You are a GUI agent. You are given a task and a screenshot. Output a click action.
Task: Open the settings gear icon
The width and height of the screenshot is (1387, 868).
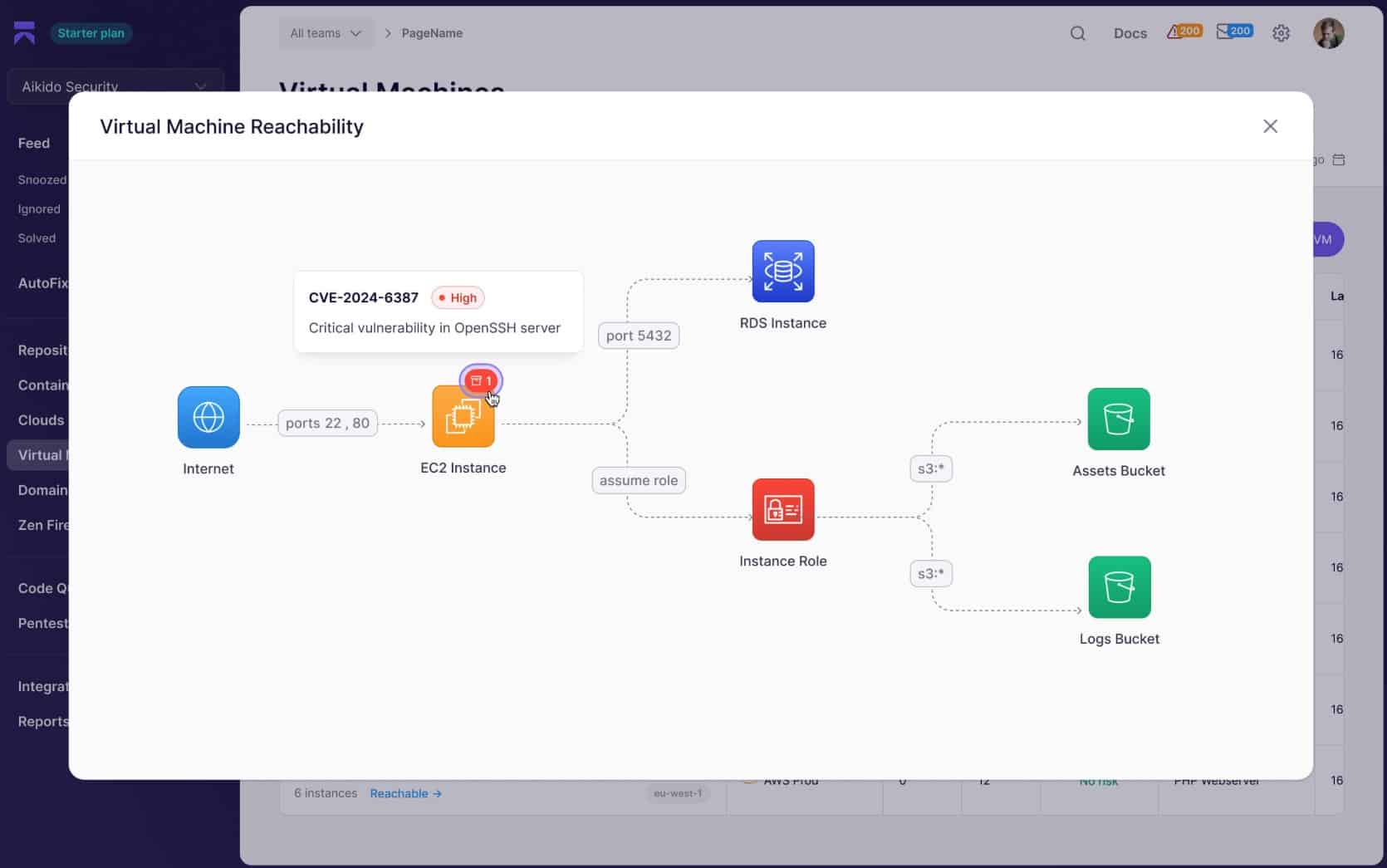1282,33
